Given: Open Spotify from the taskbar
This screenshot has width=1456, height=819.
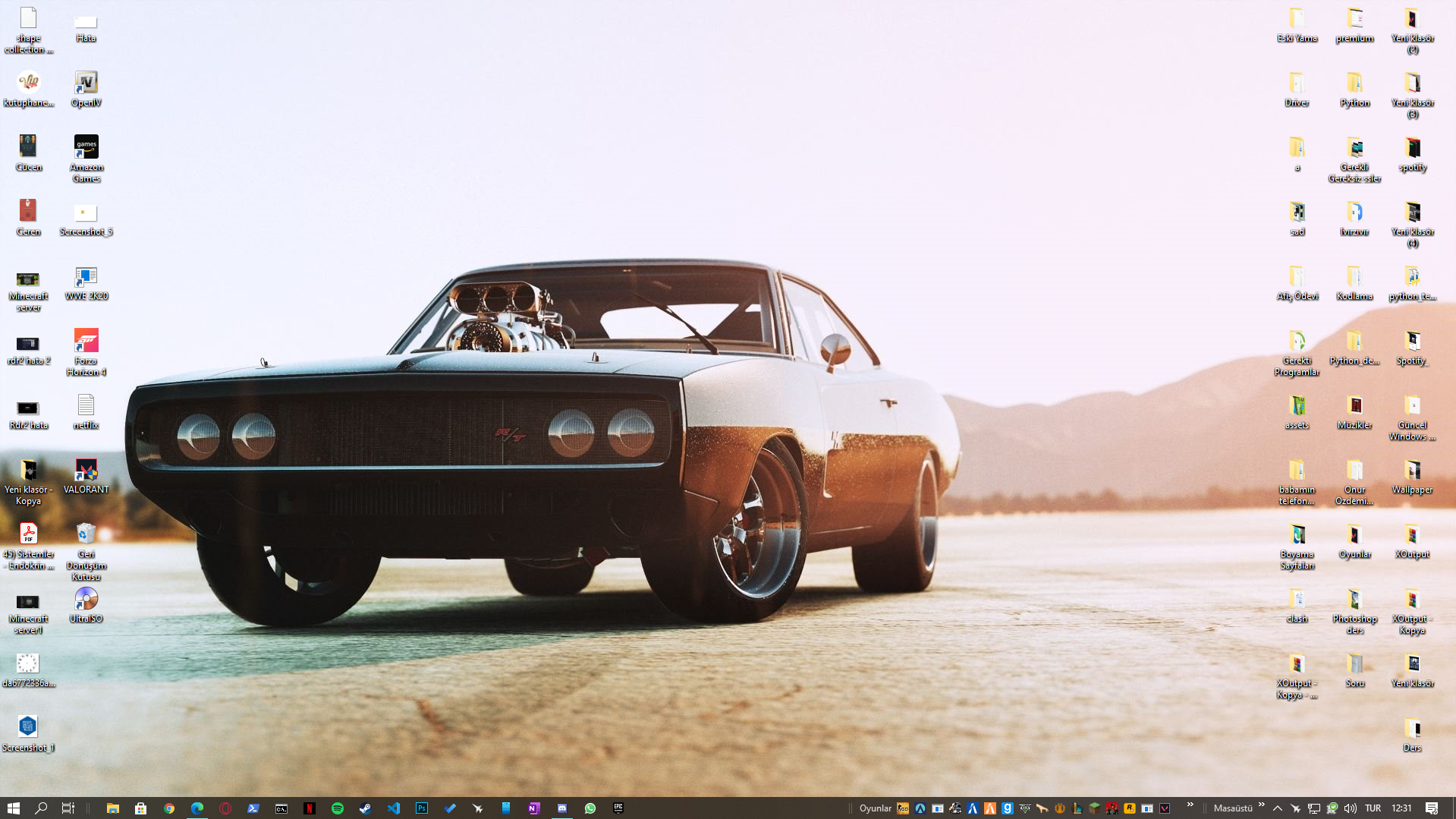Looking at the screenshot, I should (338, 808).
